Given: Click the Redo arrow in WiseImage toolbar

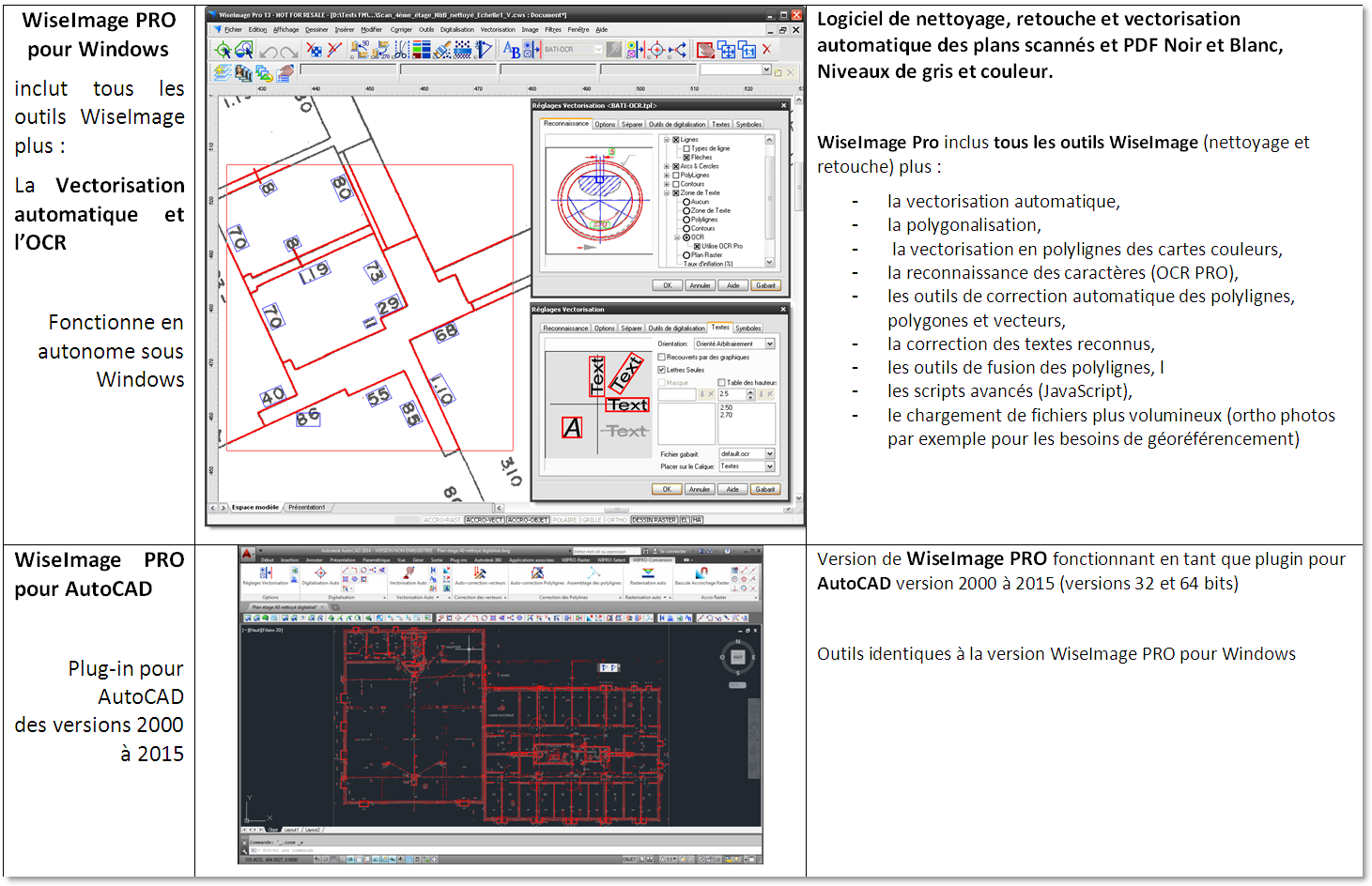Looking at the screenshot, I should [289, 51].
